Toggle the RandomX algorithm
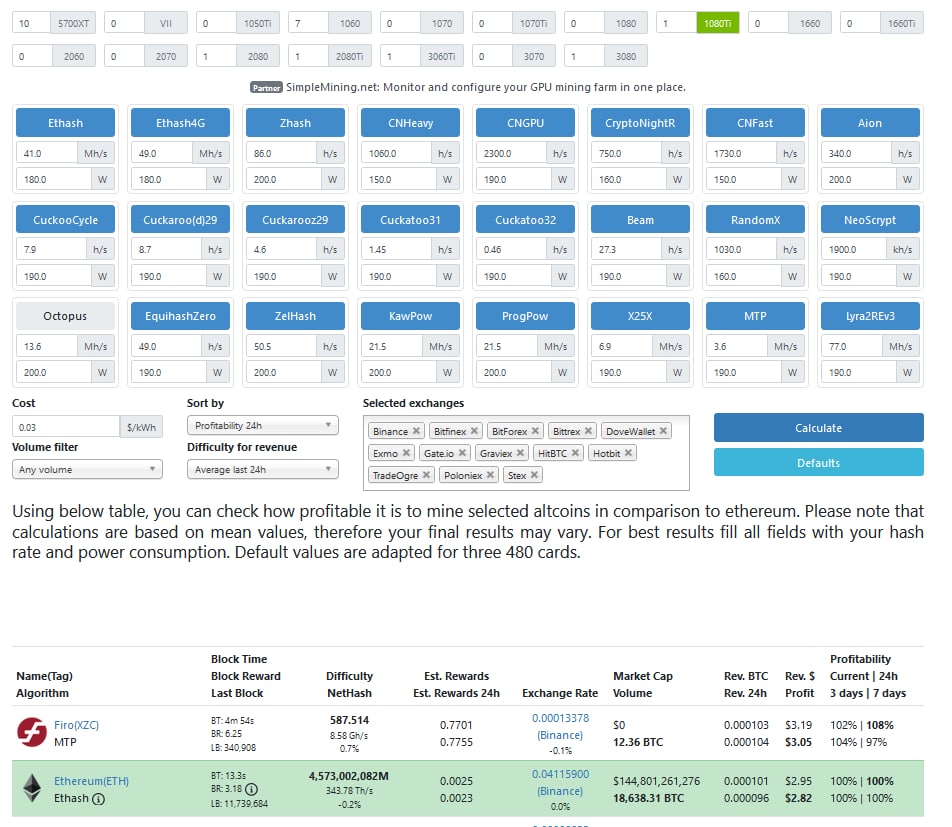 [x=755, y=220]
